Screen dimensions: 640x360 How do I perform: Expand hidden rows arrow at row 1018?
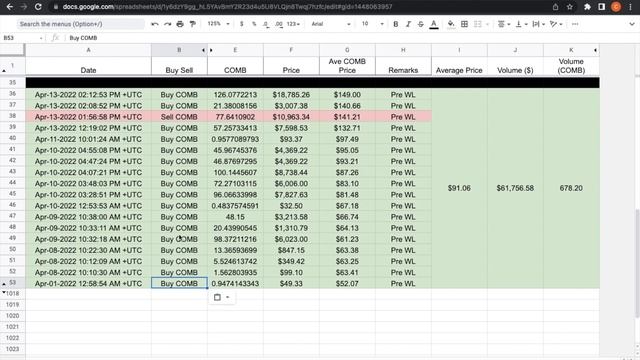4,292
